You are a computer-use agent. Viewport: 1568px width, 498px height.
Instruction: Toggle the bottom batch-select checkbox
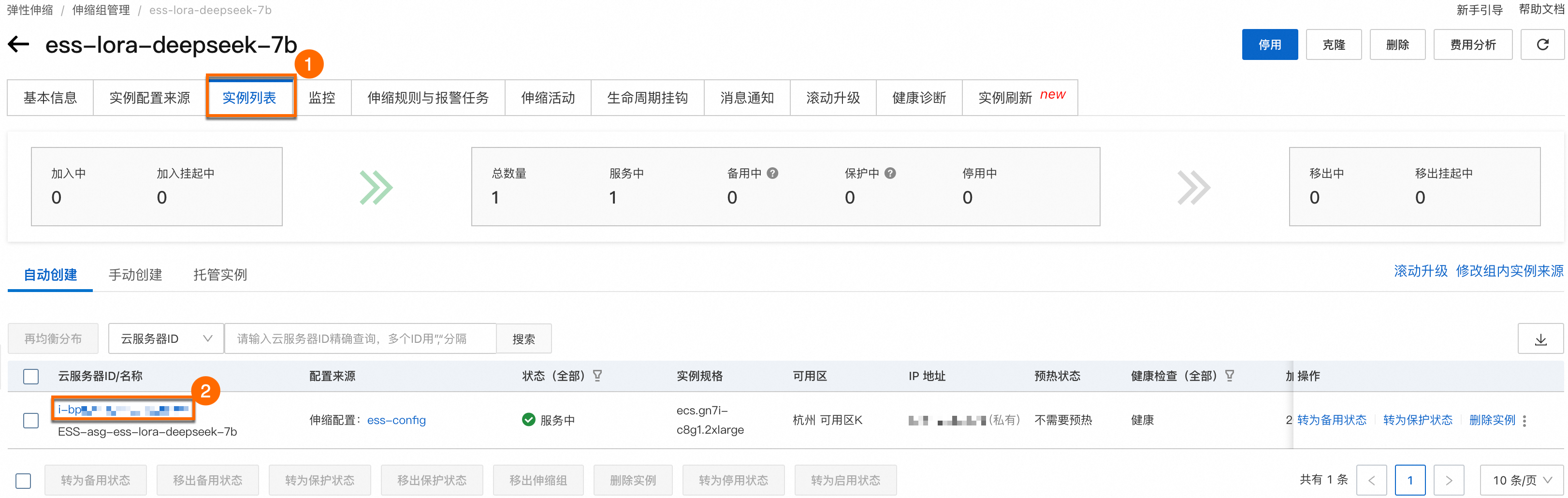[x=23, y=481]
